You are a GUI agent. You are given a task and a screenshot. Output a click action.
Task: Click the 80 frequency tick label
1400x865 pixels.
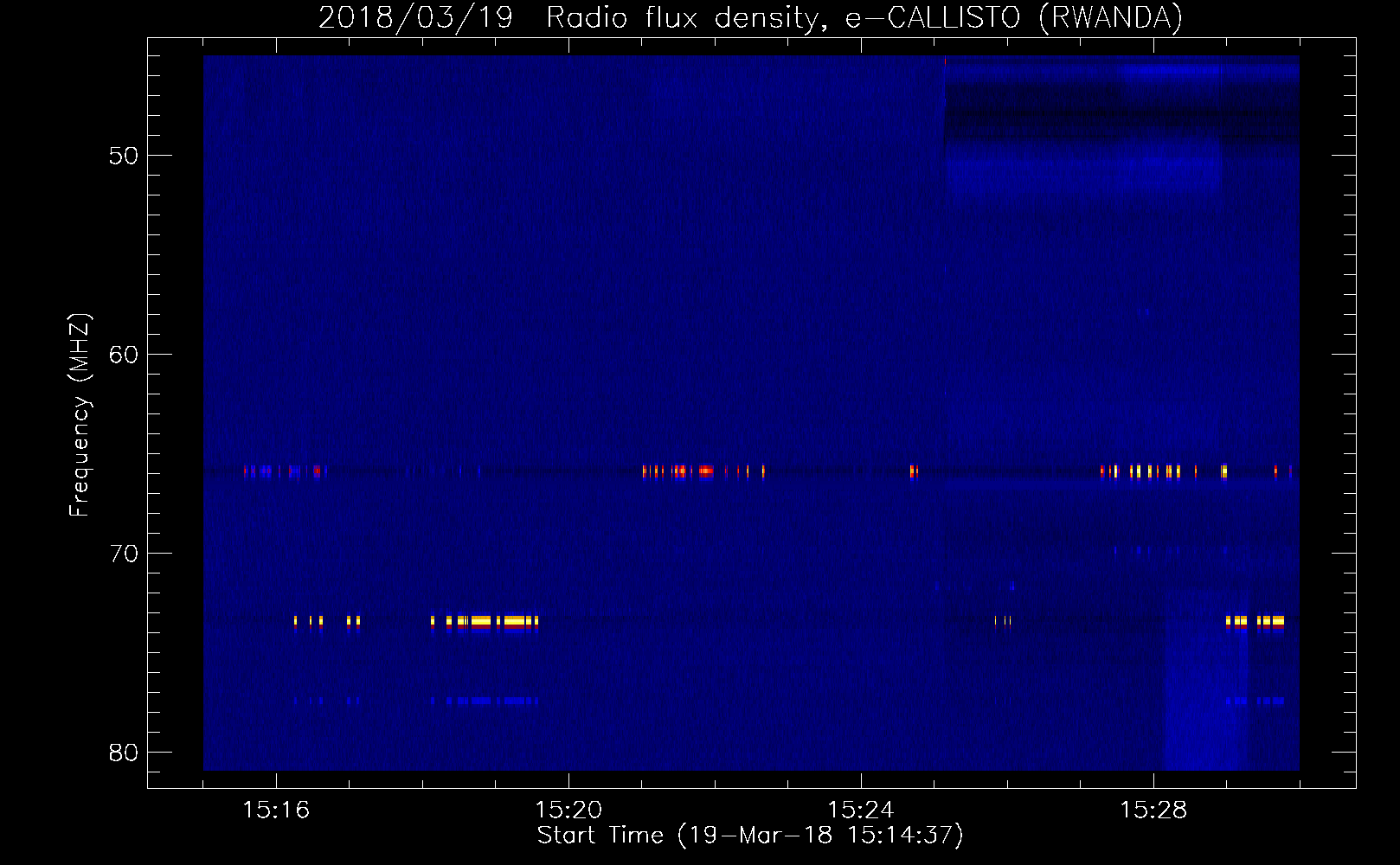[x=124, y=753]
